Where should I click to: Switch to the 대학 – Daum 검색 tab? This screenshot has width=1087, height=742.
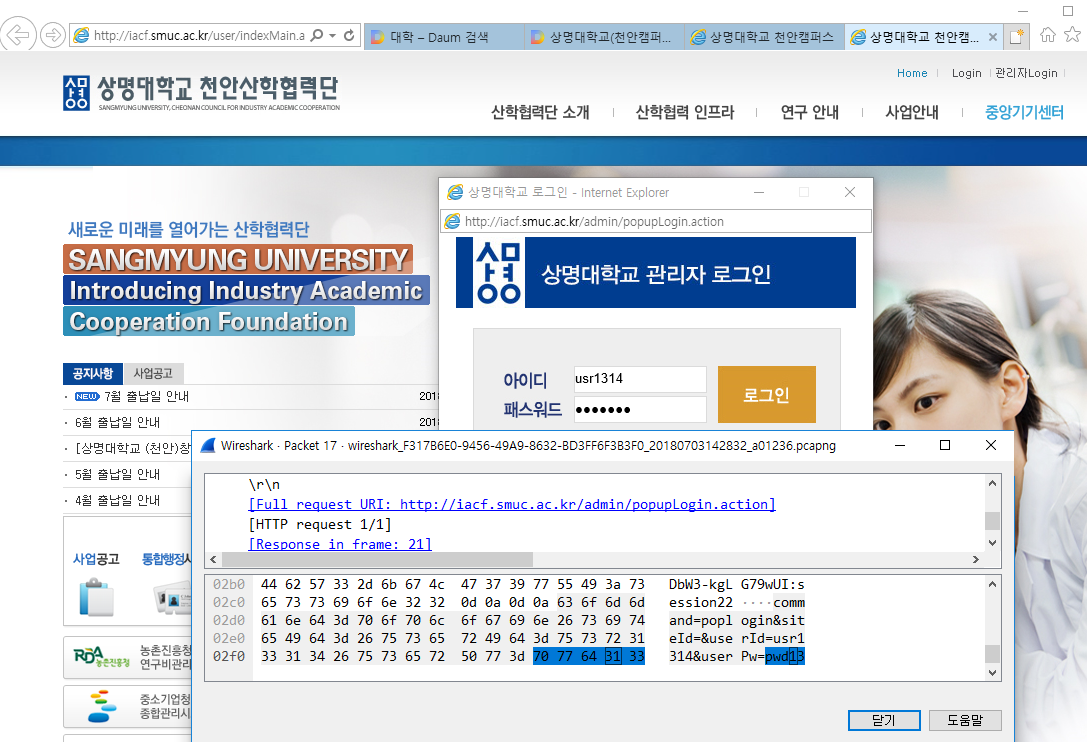click(x=444, y=37)
